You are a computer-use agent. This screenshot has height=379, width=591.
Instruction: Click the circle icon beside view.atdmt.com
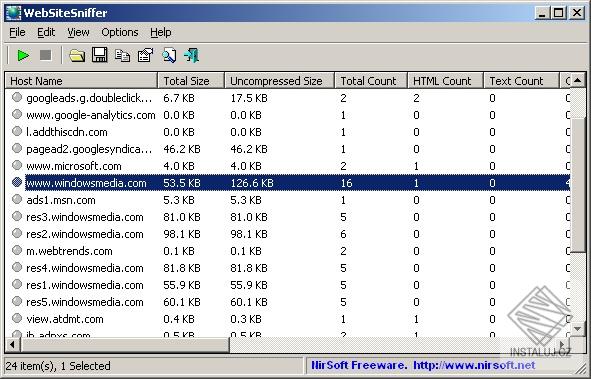pyautogui.click(x=17, y=318)
